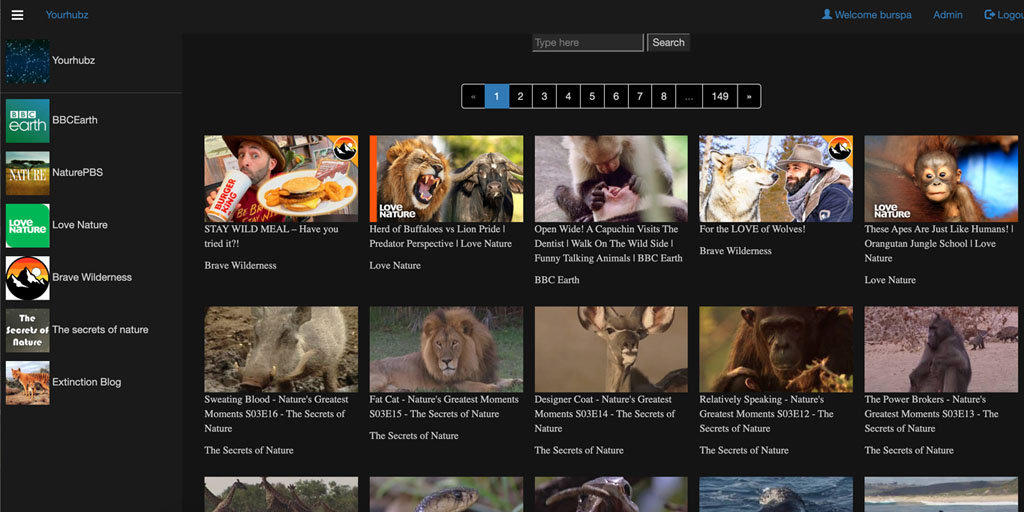This screenshot has height=512, width=1024.
Task: Click the Welcome burspa user link
Action: 866,15
